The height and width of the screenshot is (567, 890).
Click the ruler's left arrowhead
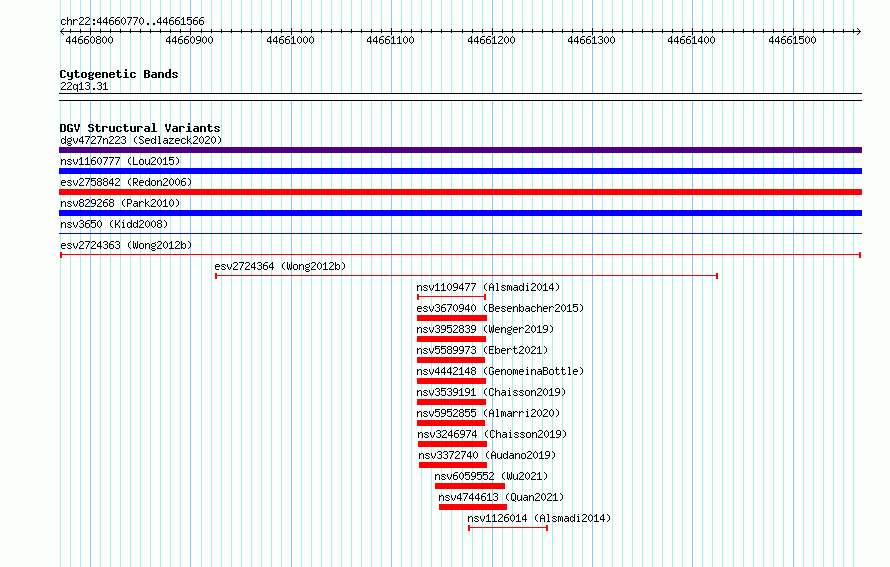click(62, 32)
